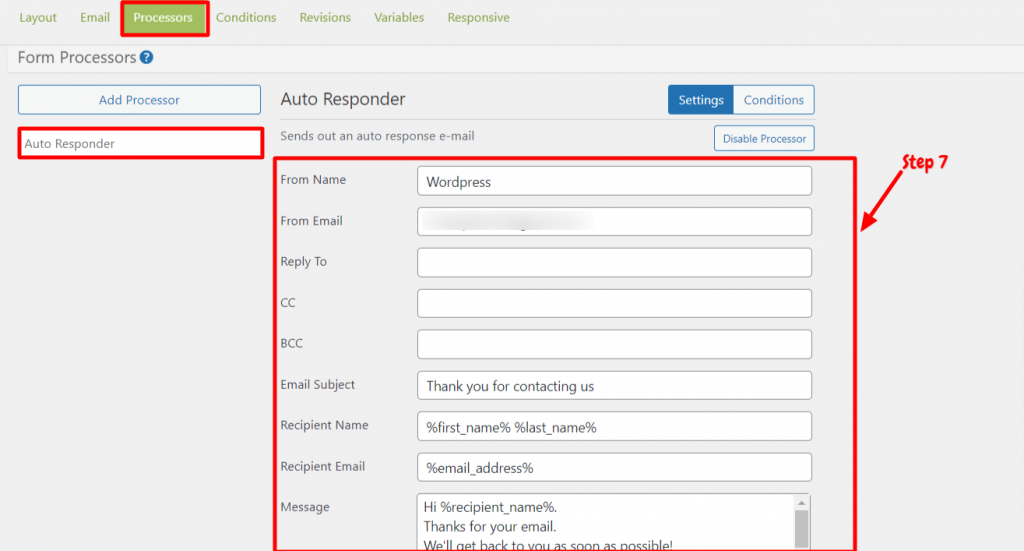Click the BCC input field
The height and width of the screenshot is (551, 1024).
[615, 344]
